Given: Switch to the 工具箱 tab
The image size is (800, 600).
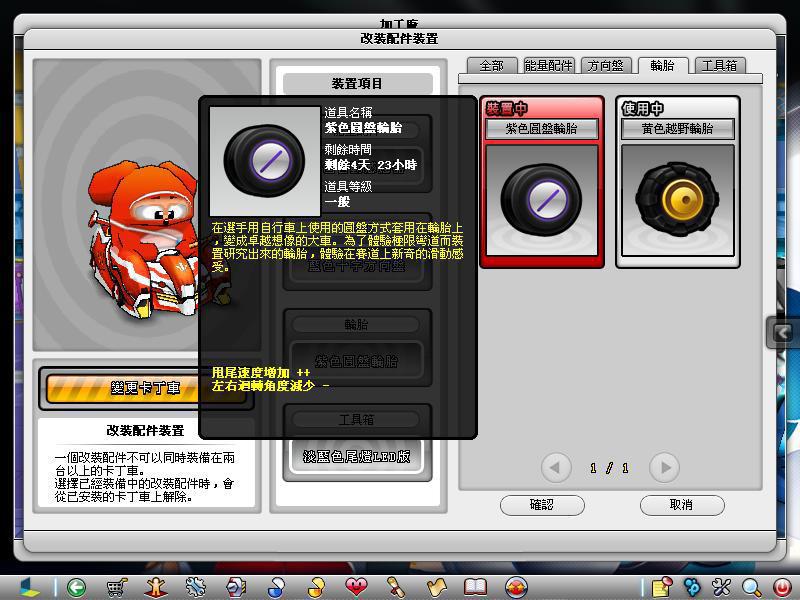Looking at the screenshot, I should click(x=719, y=66).
